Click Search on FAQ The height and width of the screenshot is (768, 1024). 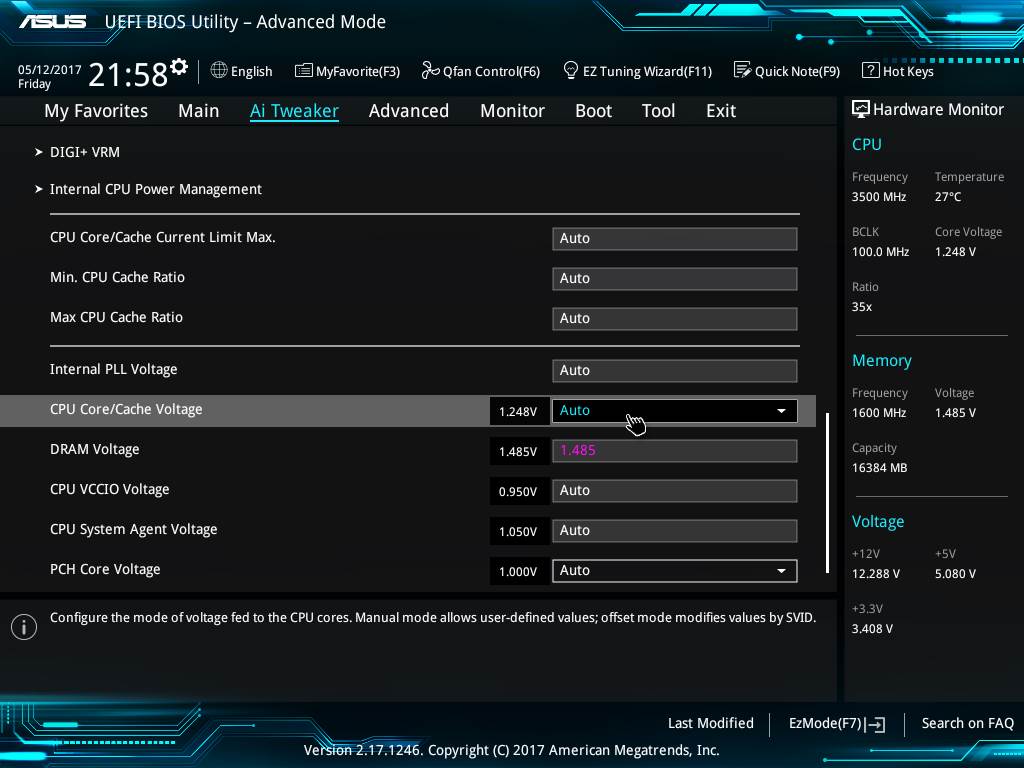(967, 724)
